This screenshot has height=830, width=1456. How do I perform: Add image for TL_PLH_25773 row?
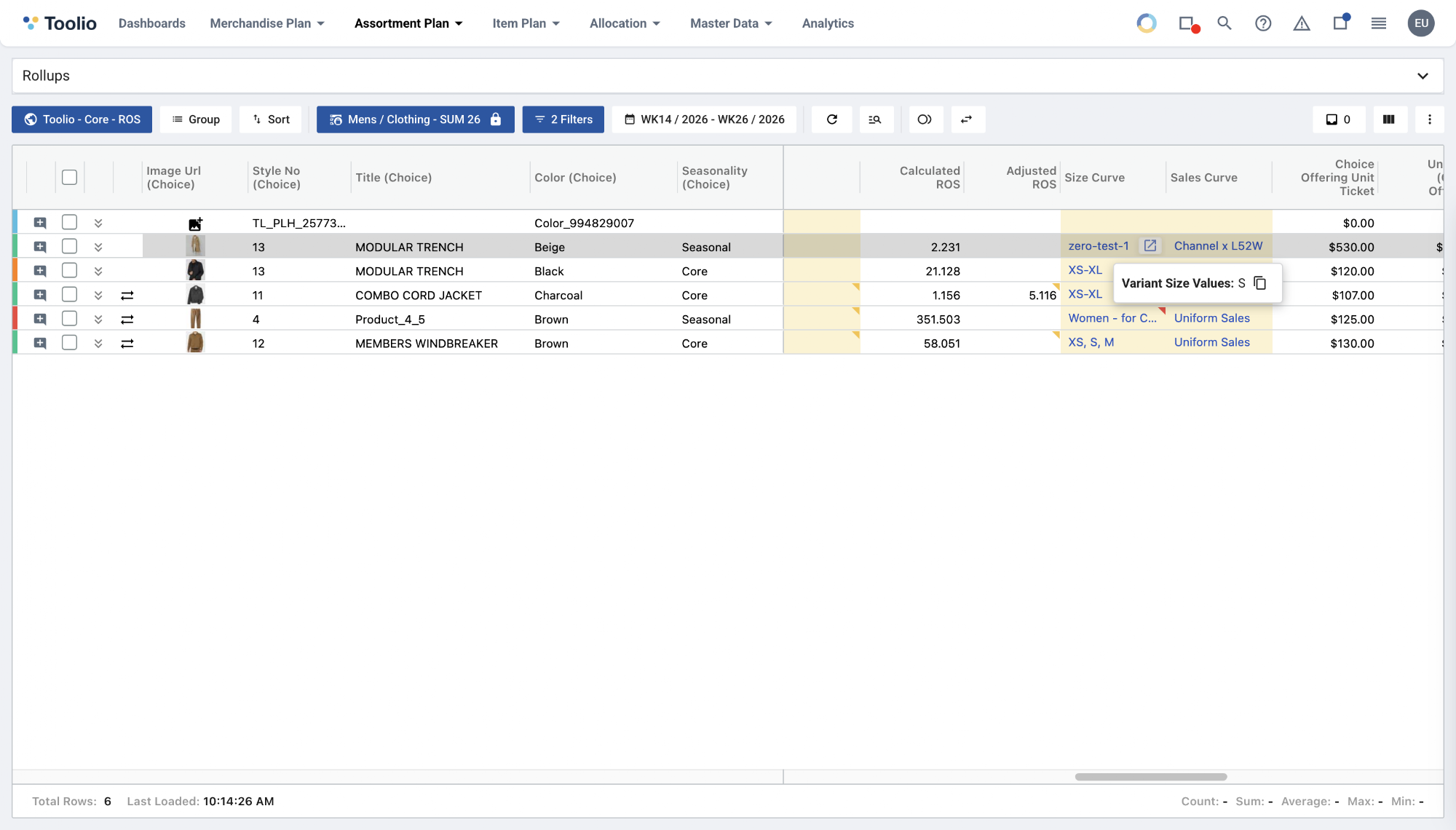tap(195, 224)
